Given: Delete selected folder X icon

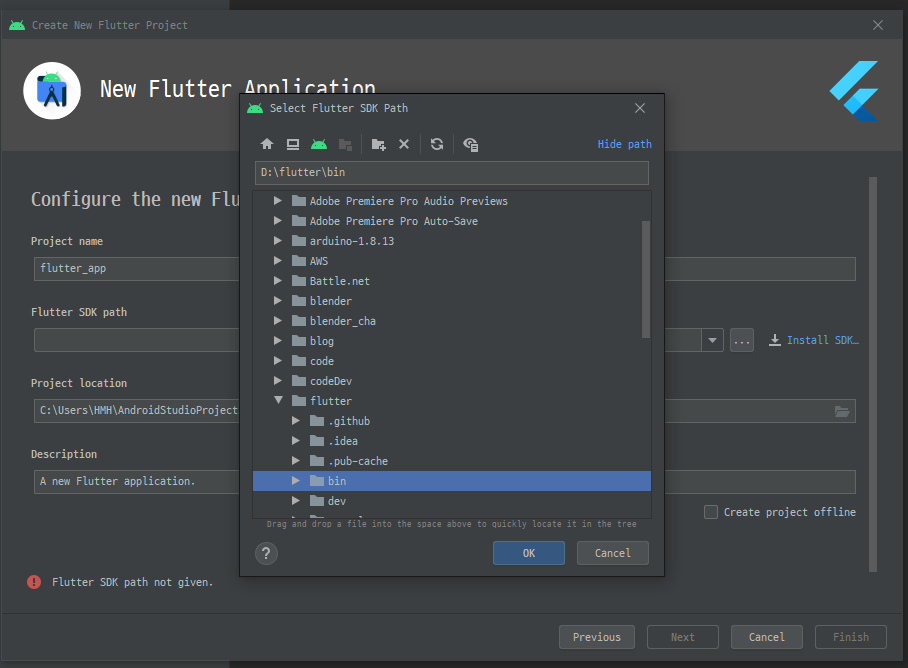Looking at the screenshot, I should (404, 144).
